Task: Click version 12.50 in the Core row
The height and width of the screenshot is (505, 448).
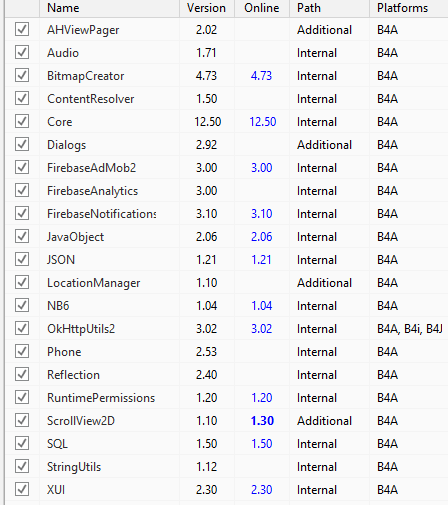Action: [x=208, y=122]
